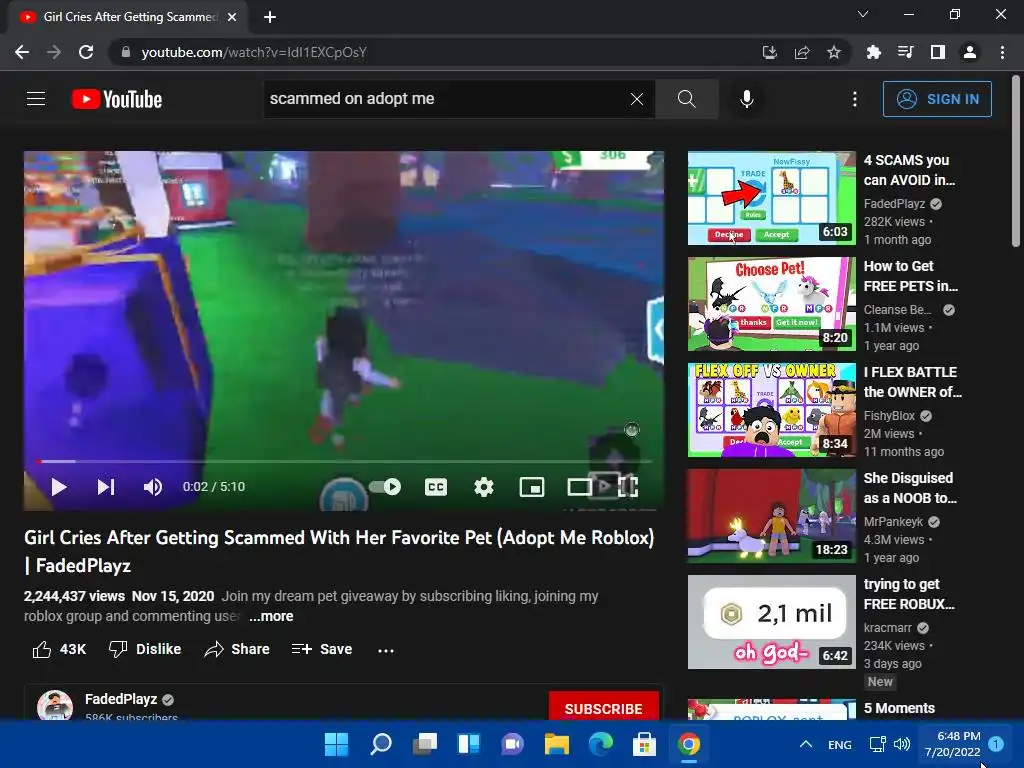Enable miniplayer mode

pyautogui.click(x=532, y=487)
